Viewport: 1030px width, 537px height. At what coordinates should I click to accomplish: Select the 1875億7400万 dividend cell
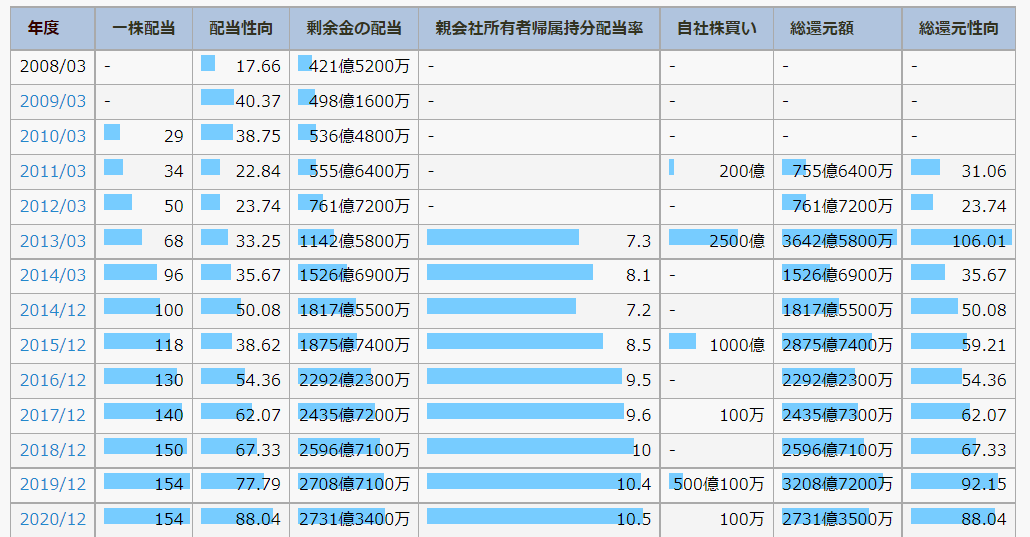pos(354,345)
